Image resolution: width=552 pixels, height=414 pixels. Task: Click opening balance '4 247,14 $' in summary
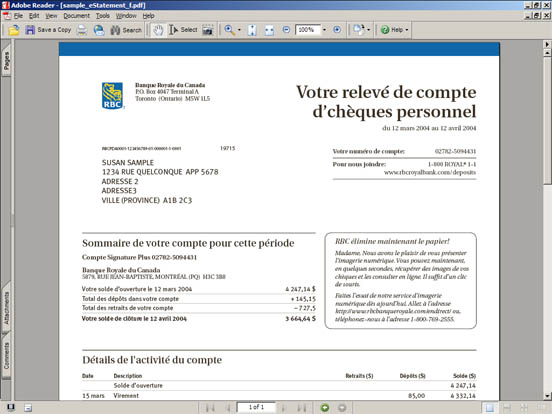coord(300,289)
